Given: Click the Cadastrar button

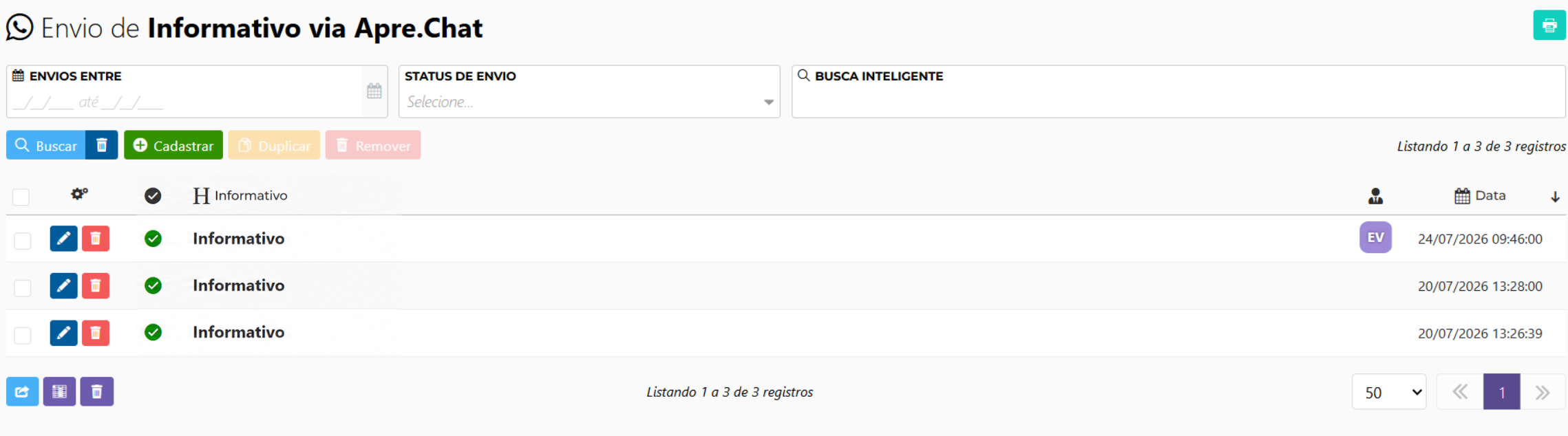Looking at the screenshot, I should coord(173,145).
